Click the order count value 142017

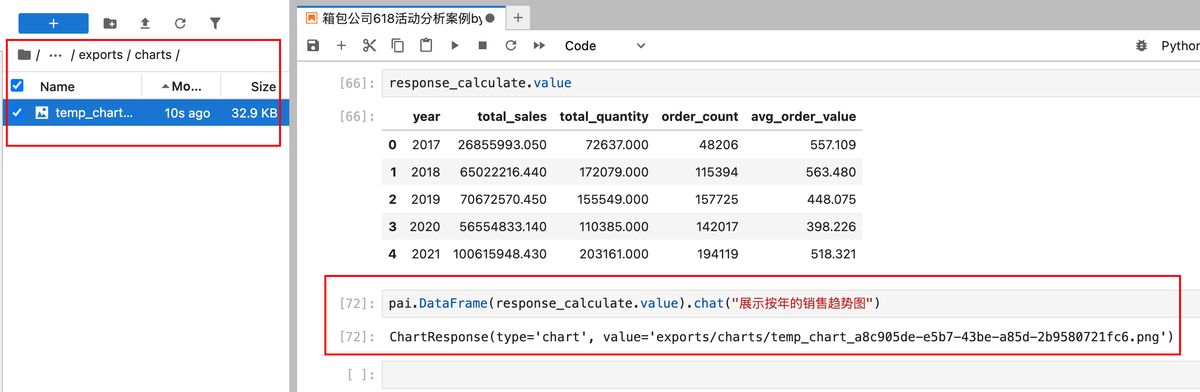pos(716,227)
